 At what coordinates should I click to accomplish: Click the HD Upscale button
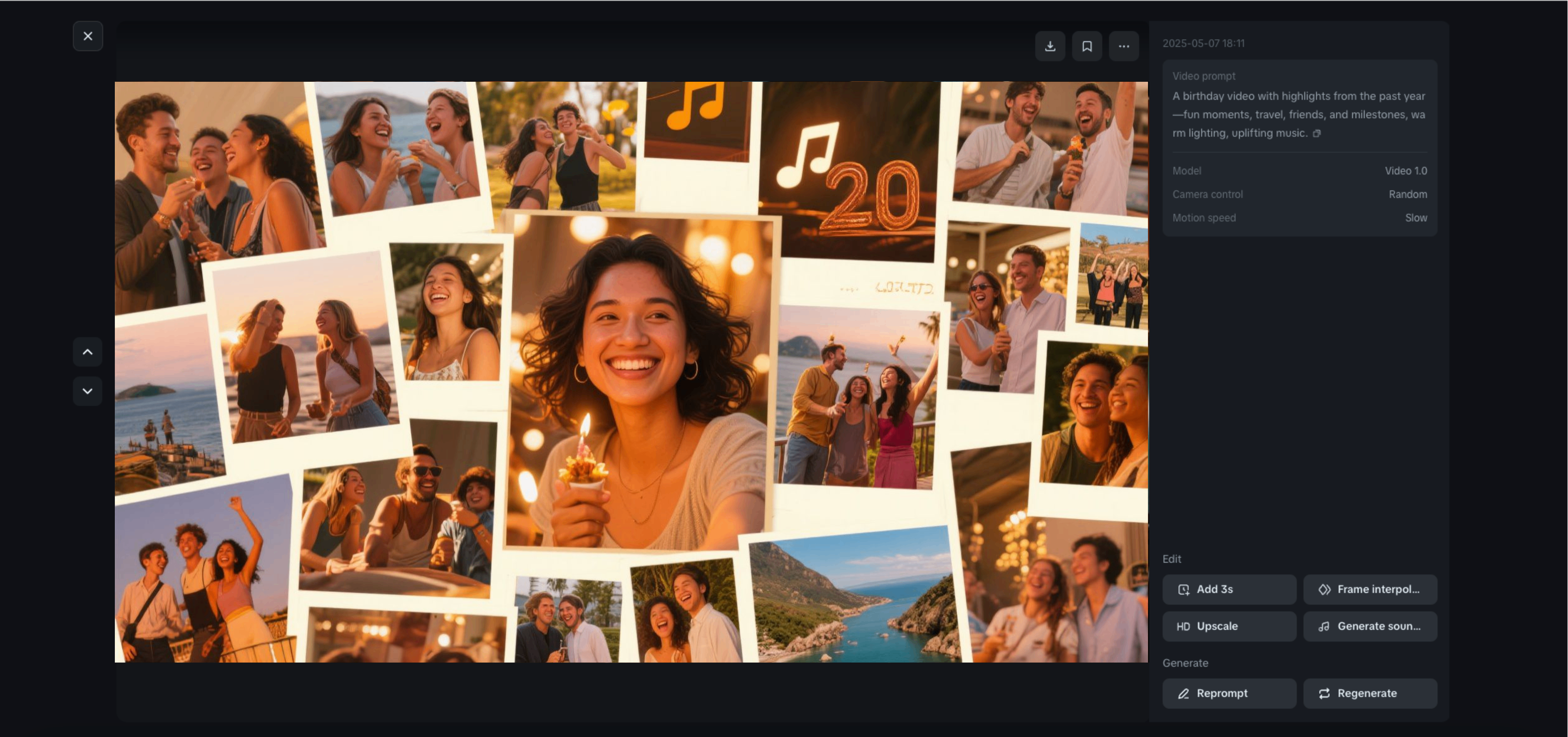1228,626
